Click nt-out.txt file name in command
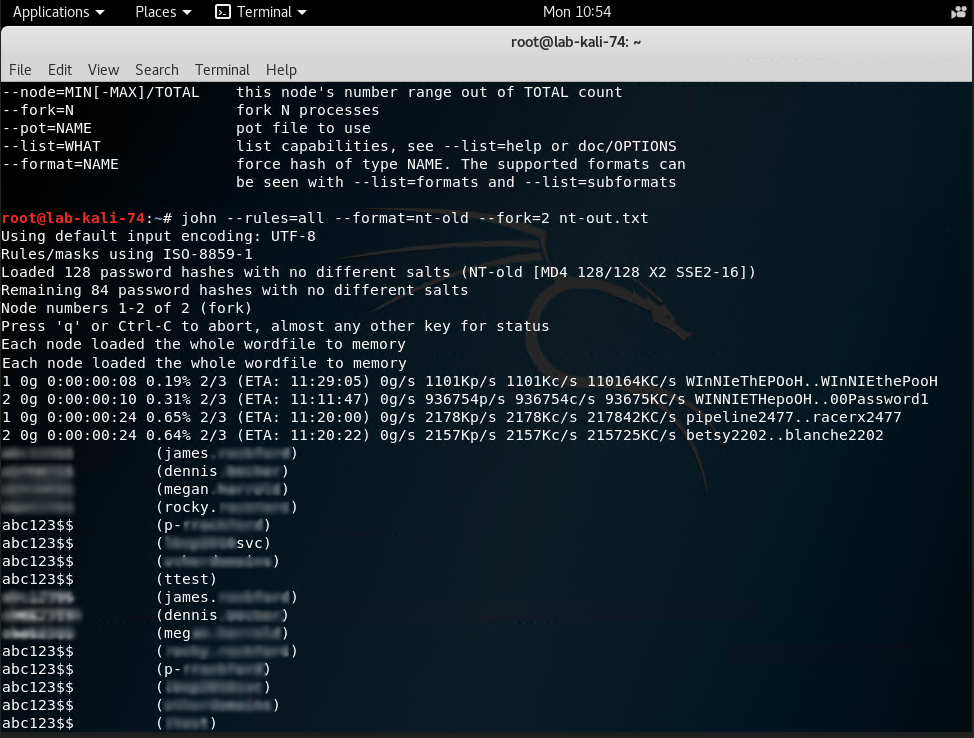The image size is (974, 738). [x=603, y=218]
